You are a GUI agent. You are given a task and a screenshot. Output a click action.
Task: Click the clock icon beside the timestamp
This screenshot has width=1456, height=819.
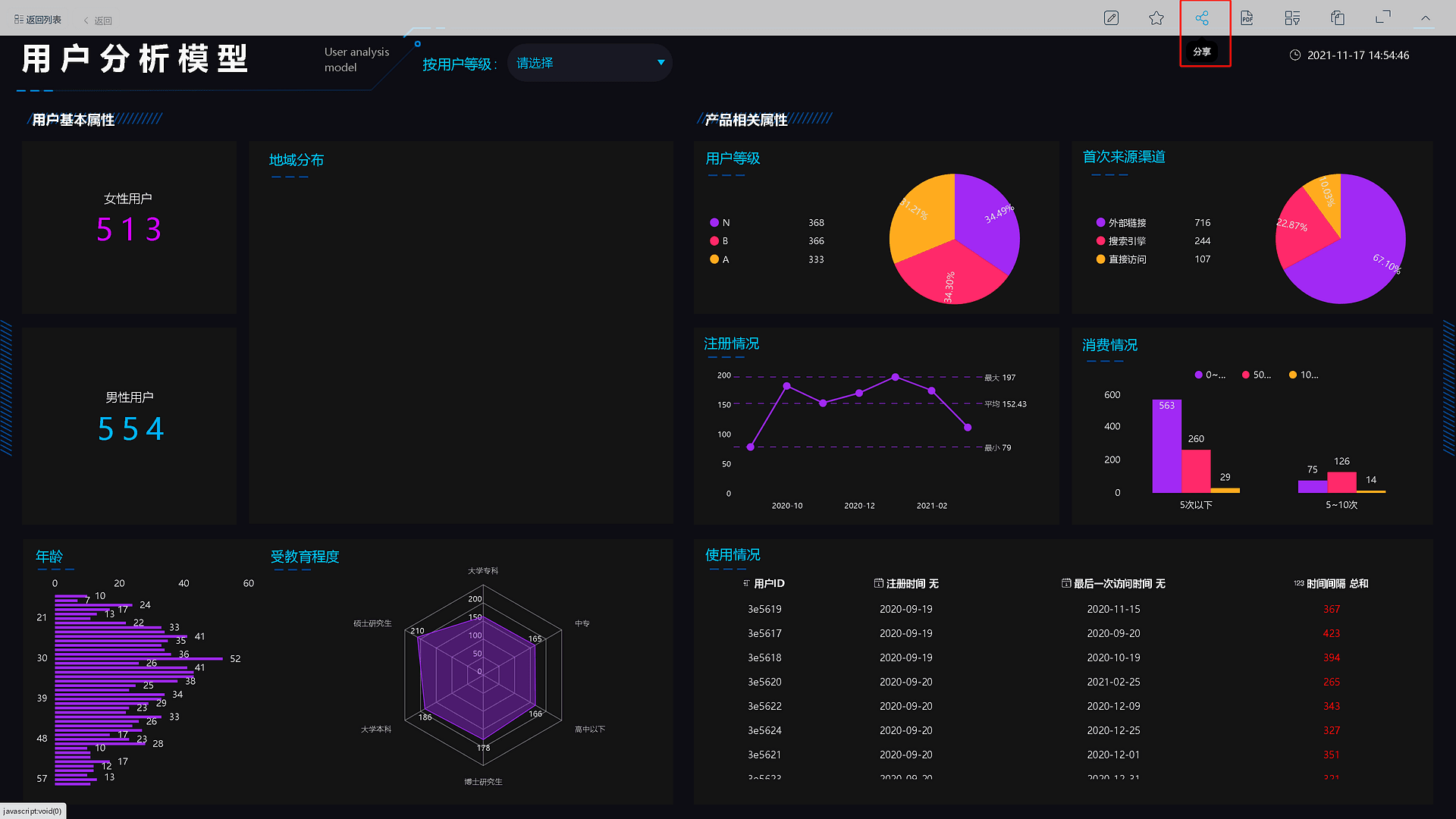(1295, 55)
